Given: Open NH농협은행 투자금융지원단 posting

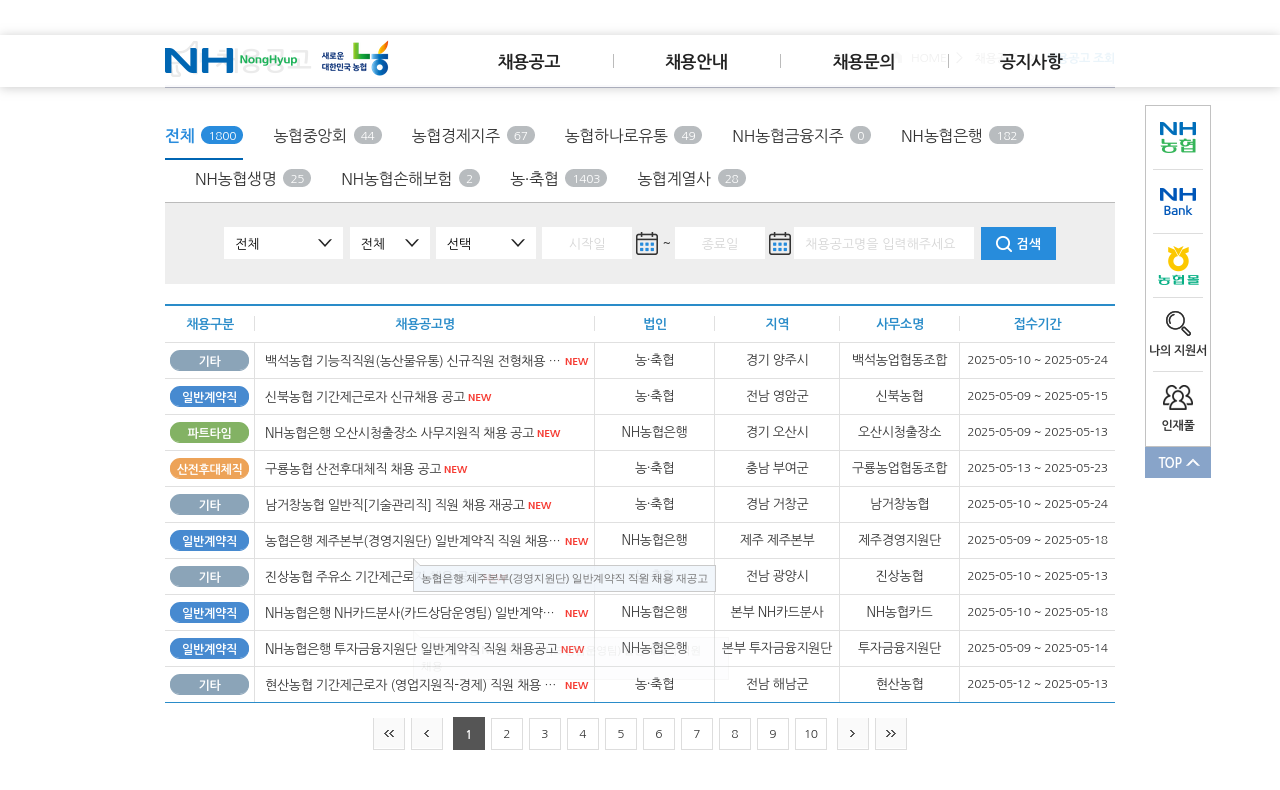Looking at the screenshot, I should tap(411, 648).
